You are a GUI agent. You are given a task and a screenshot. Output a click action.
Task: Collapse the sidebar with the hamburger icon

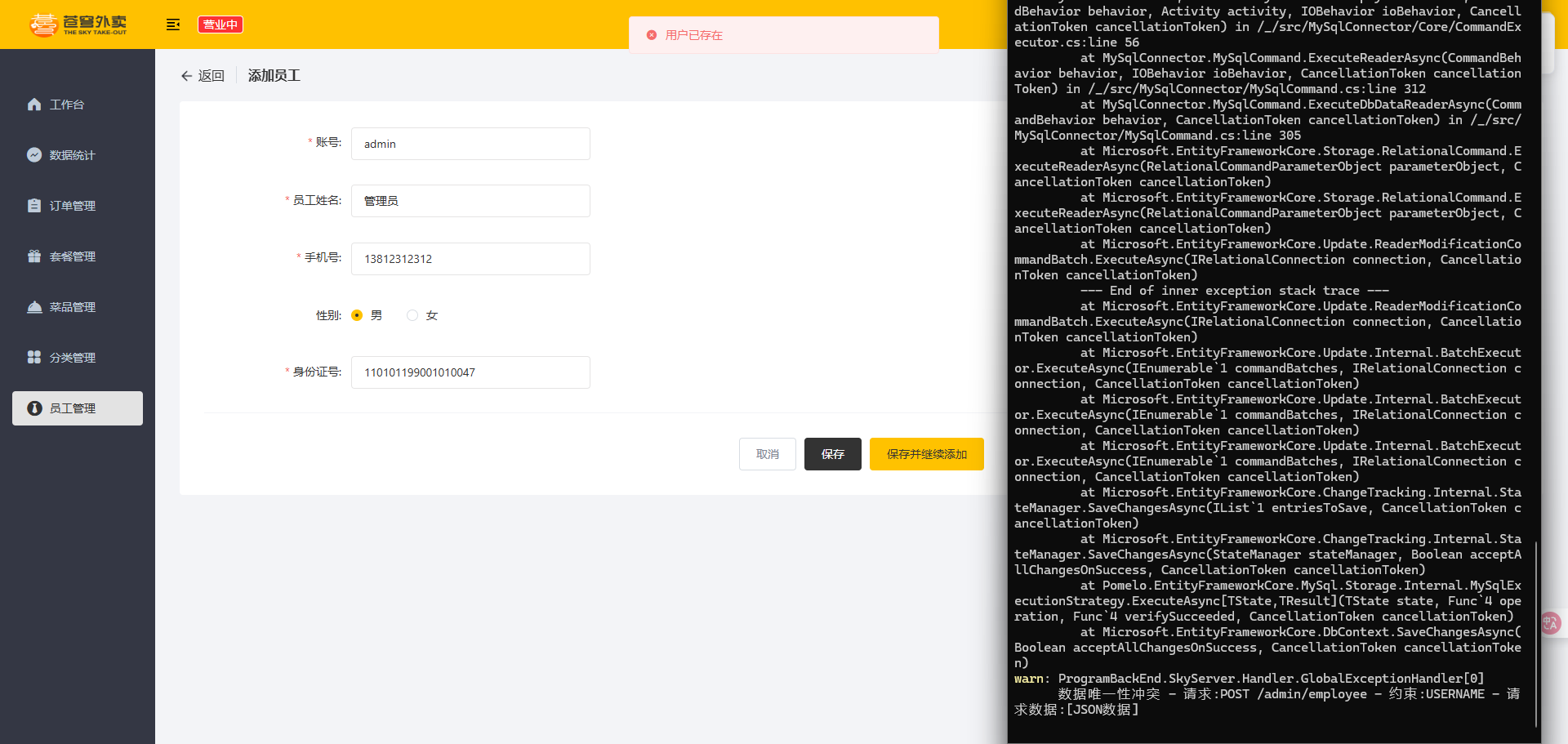(x=173, y=25)
